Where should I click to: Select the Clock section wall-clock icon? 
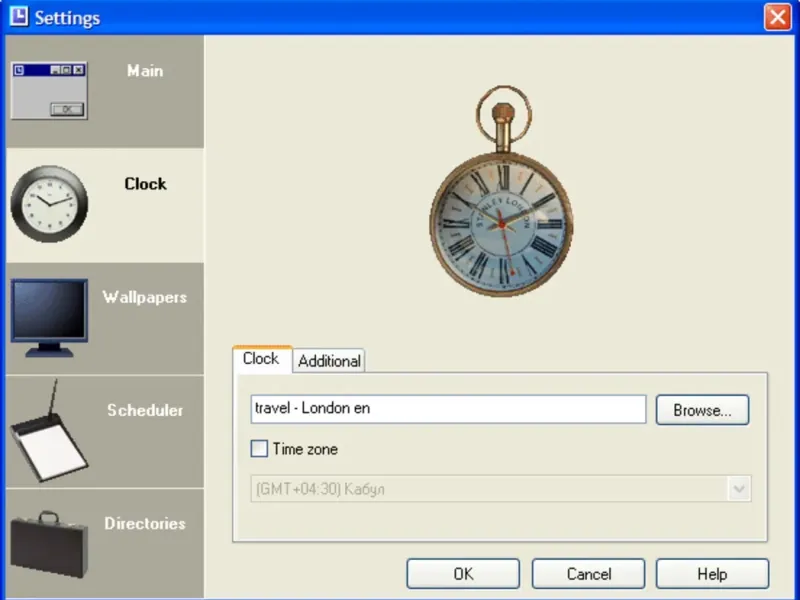click(49, 204)
